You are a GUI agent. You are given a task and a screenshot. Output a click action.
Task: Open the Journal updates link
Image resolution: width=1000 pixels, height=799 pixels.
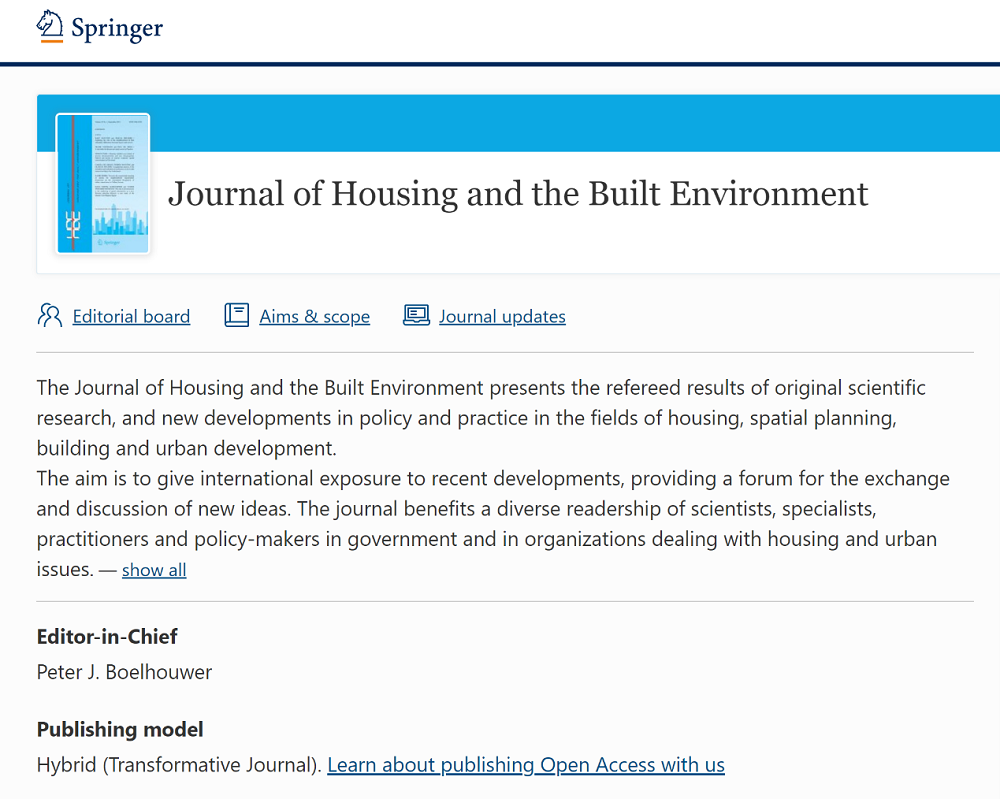click(502, 317)
